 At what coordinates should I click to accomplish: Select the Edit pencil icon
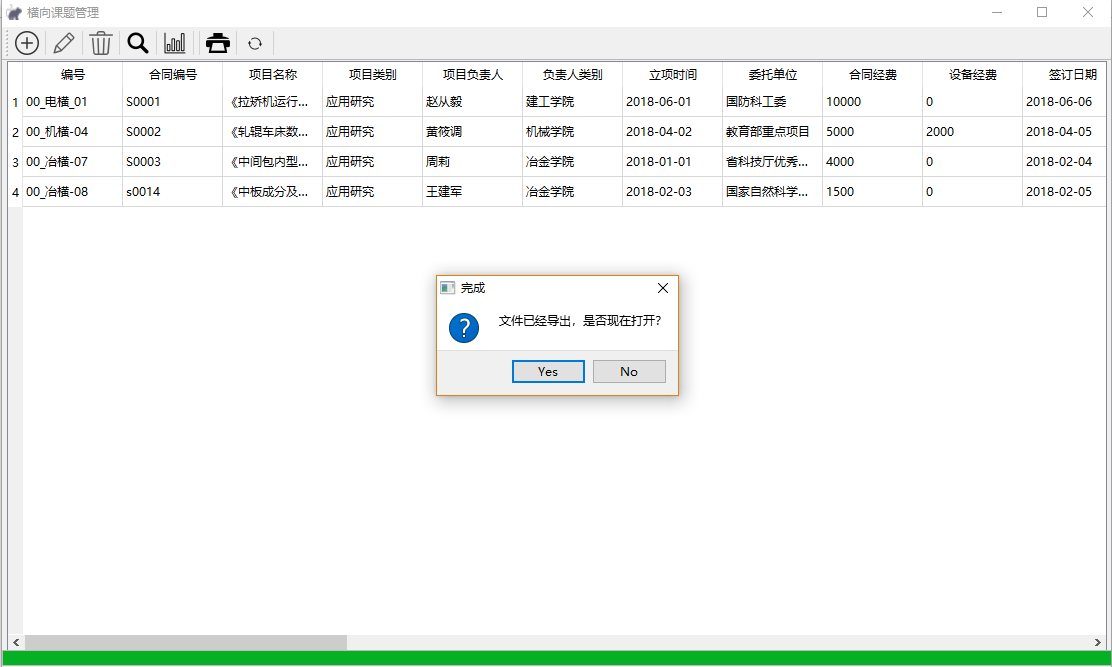[x=62, y=43]
